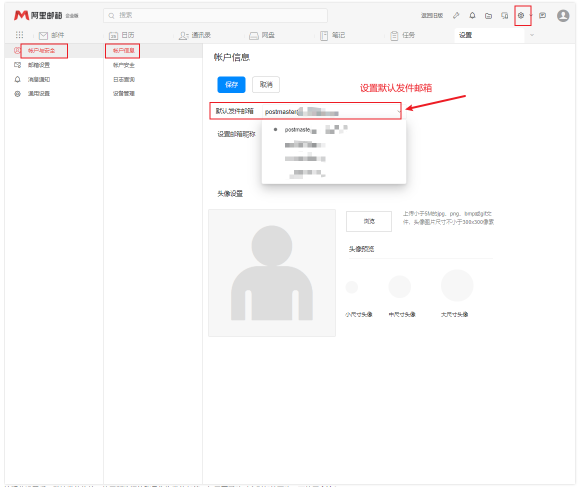The image size is (580, 487).
Task: Click the folder icon in the top bar
Action: click(488, 16)
